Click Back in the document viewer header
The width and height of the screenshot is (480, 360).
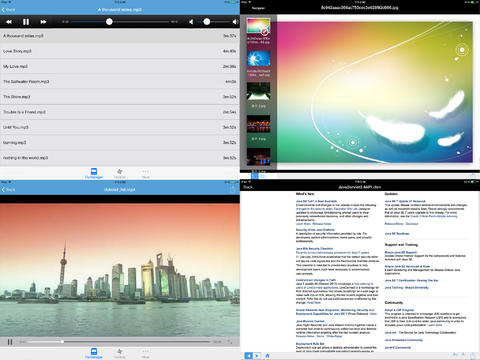pos(248,187)
